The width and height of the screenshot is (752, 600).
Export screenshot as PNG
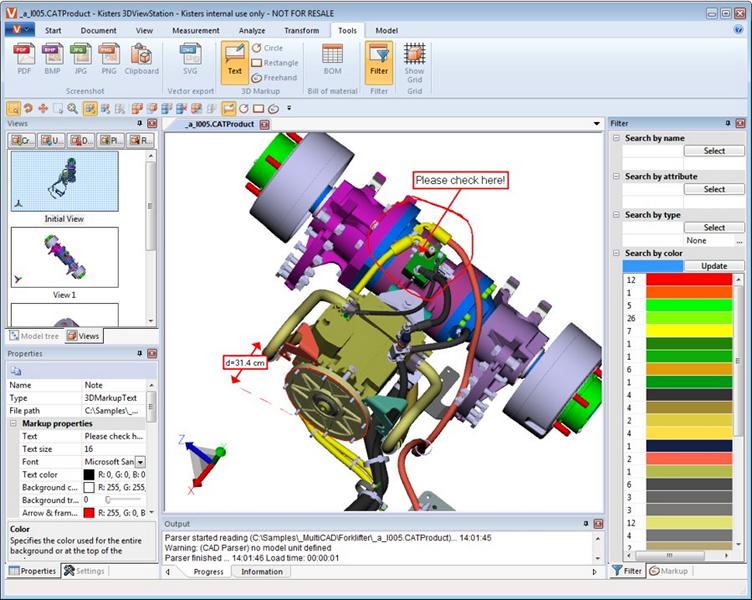[109, 59]
